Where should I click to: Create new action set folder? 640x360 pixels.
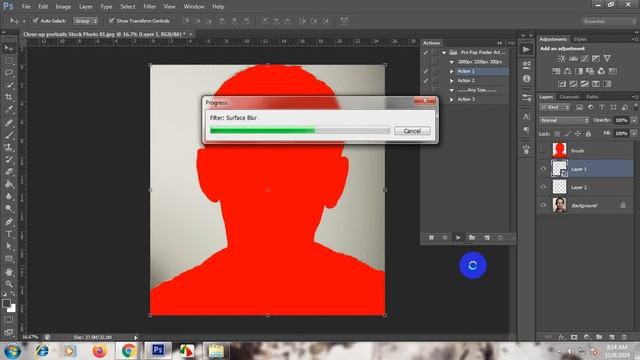(472, 238)
